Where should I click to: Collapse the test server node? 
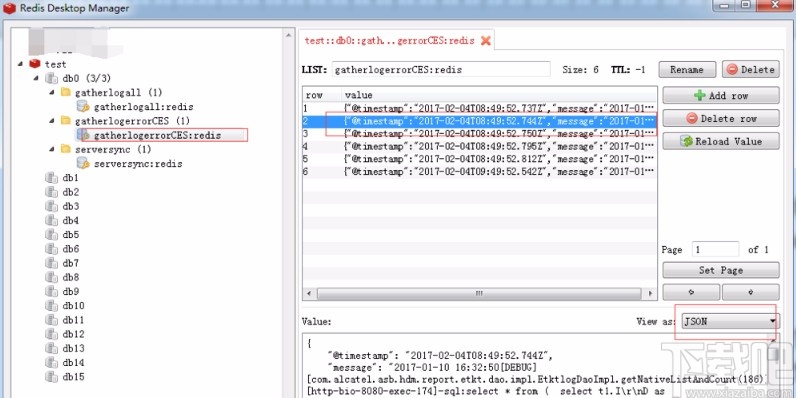click(x=20, y=64)
